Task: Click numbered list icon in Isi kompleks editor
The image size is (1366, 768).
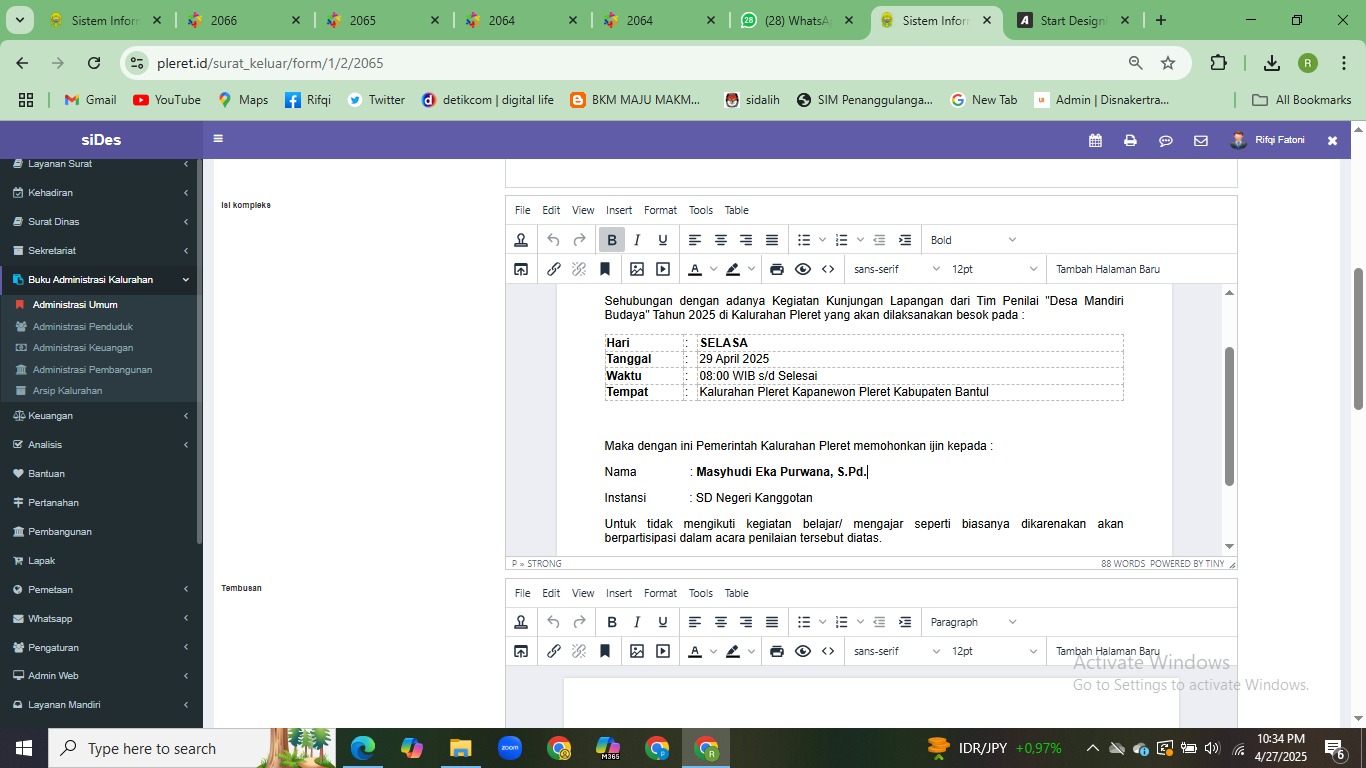Action: click(x=842, y=240)
